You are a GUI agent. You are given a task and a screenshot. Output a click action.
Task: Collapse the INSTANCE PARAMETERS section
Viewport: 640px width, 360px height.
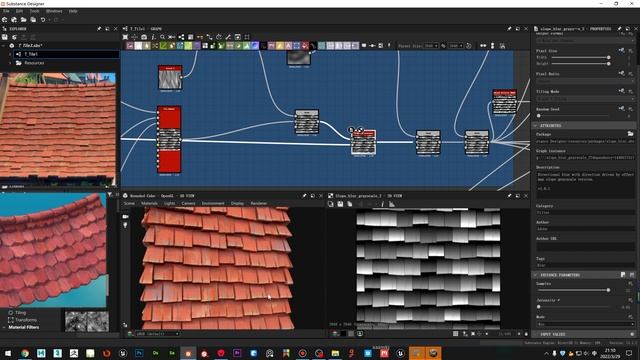coord(535,275)
